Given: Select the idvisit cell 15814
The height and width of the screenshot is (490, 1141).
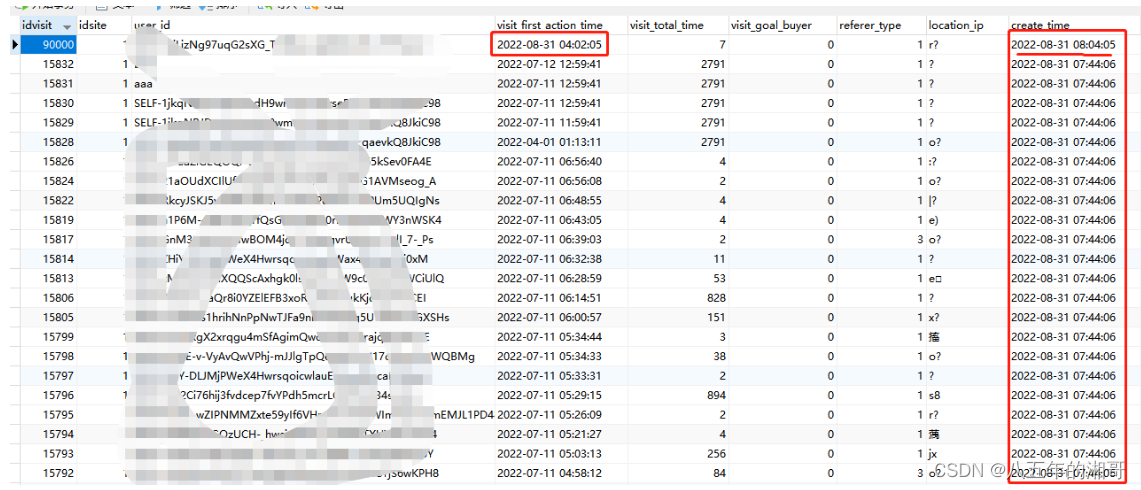Looking at the screenshot, I should pyautogui.click(x=47, y=258).
